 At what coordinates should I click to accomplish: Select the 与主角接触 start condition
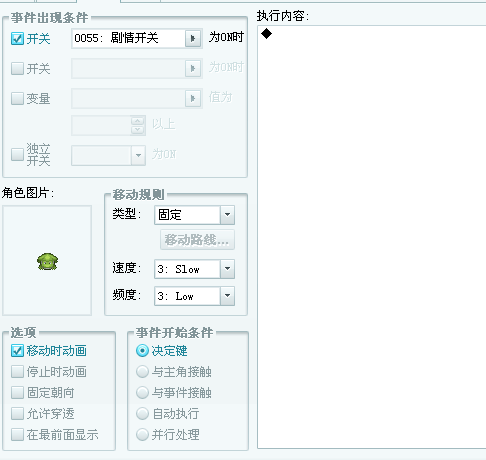142,372
